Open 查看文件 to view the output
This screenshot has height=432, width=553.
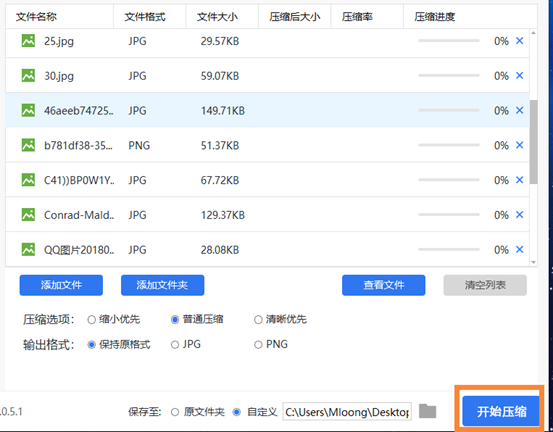tap(384, 285)
